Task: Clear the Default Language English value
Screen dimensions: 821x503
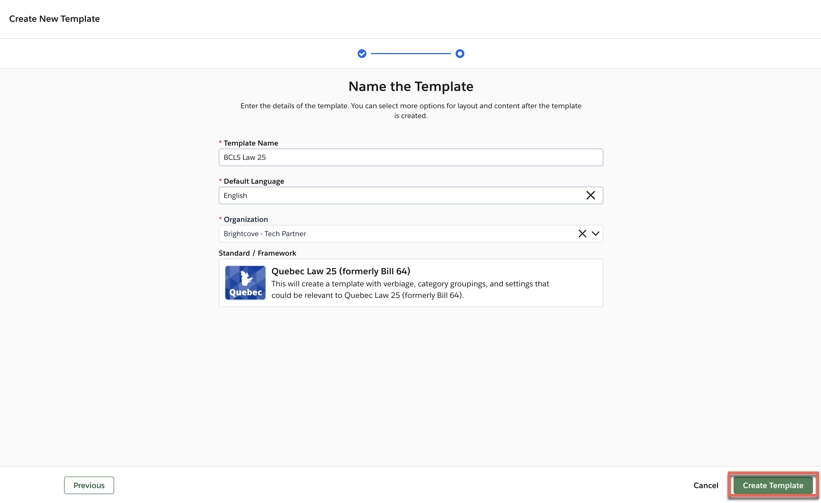Action: coord(590,196)
